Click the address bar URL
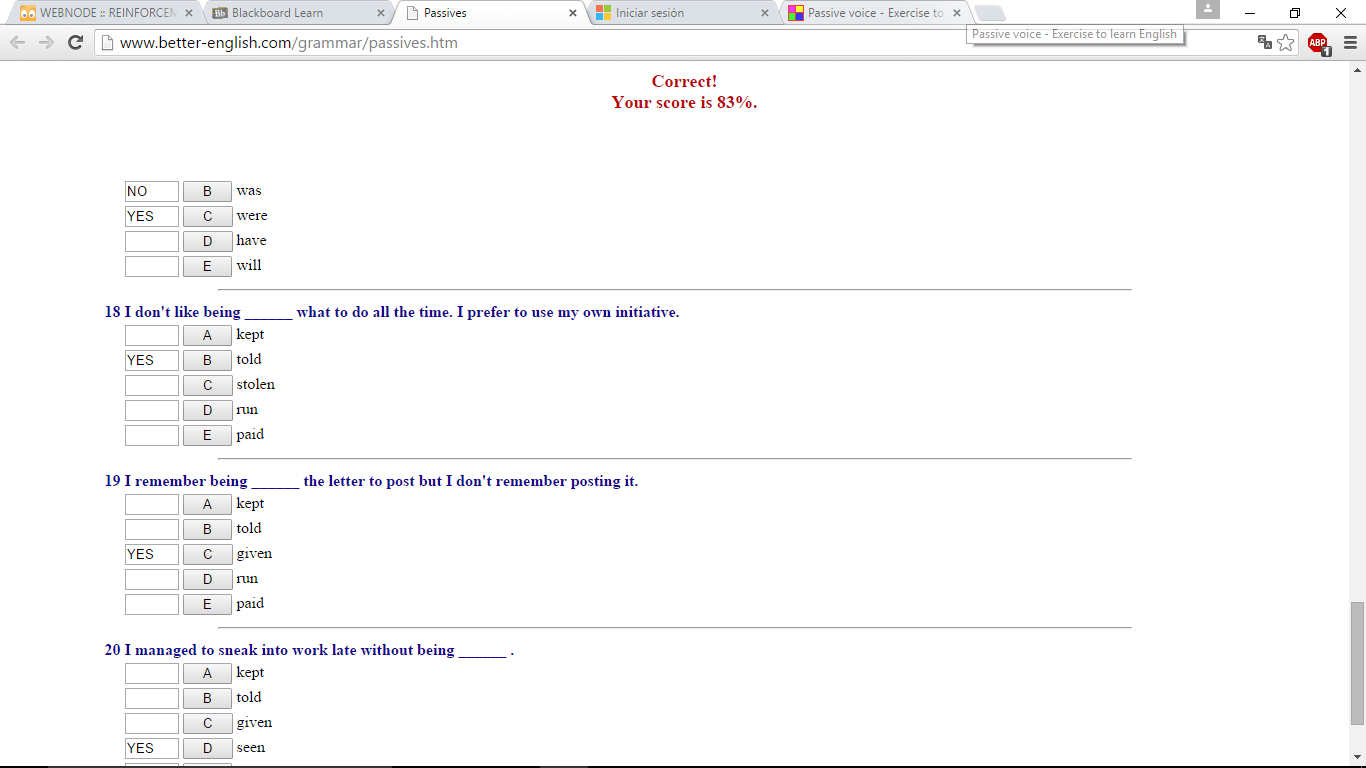This screenshot has height=768, width=1366. 289,43
